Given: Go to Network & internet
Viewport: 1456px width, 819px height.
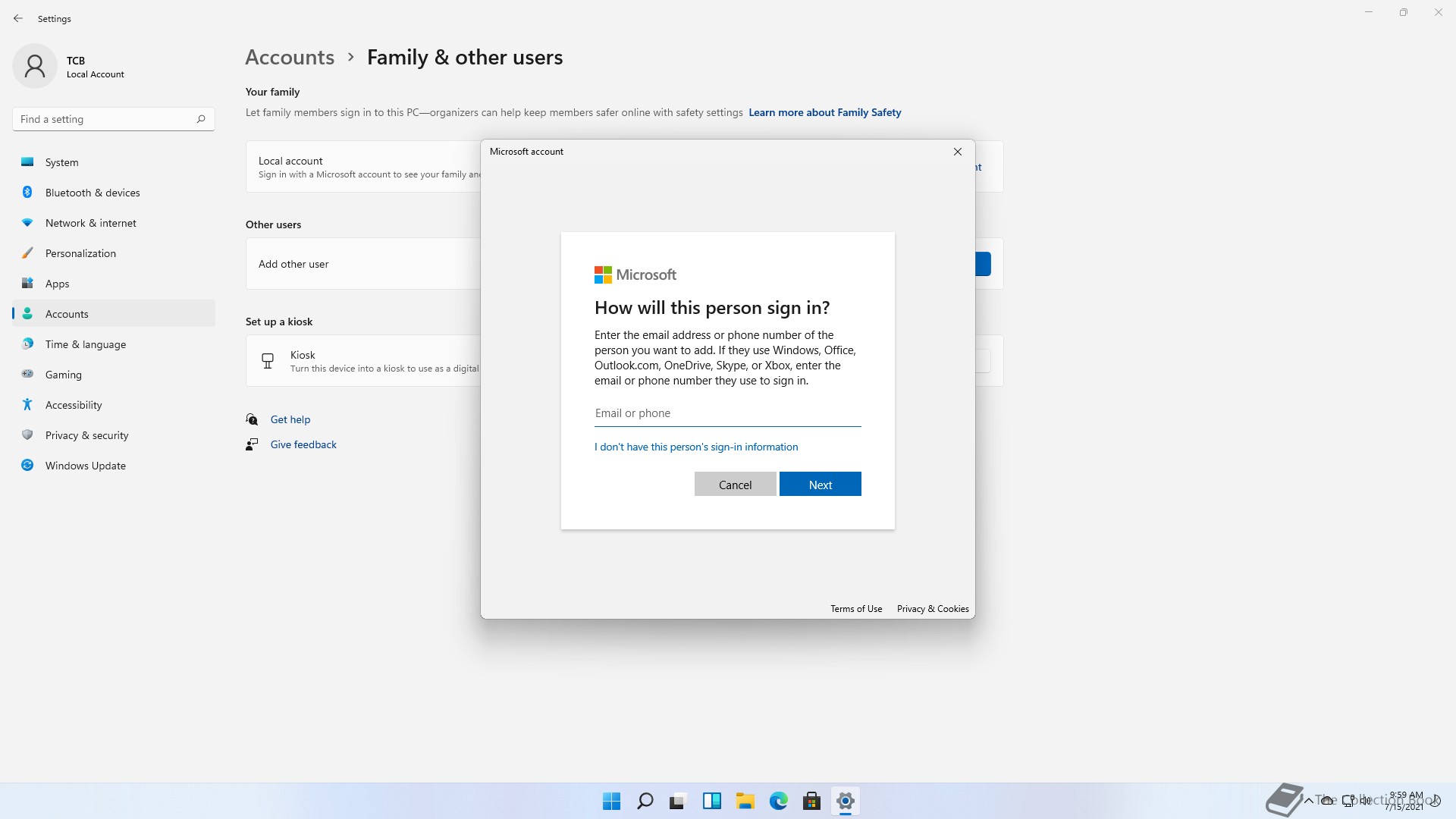Looking at the screenshot, I should [x=114, y=223].
